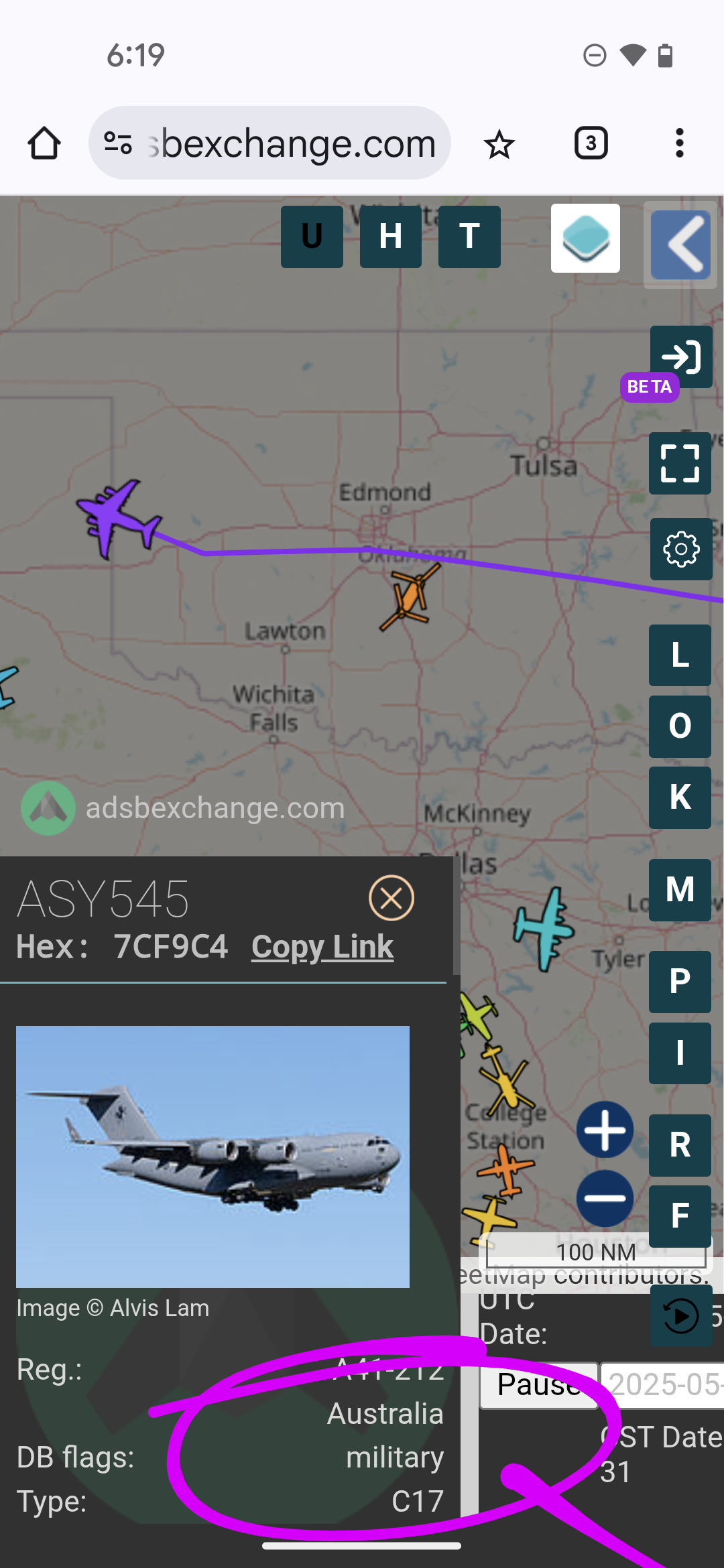Screen dimensions: 724x1568
Task: Zoom in with the plus button
Action: pos(605,1130)
